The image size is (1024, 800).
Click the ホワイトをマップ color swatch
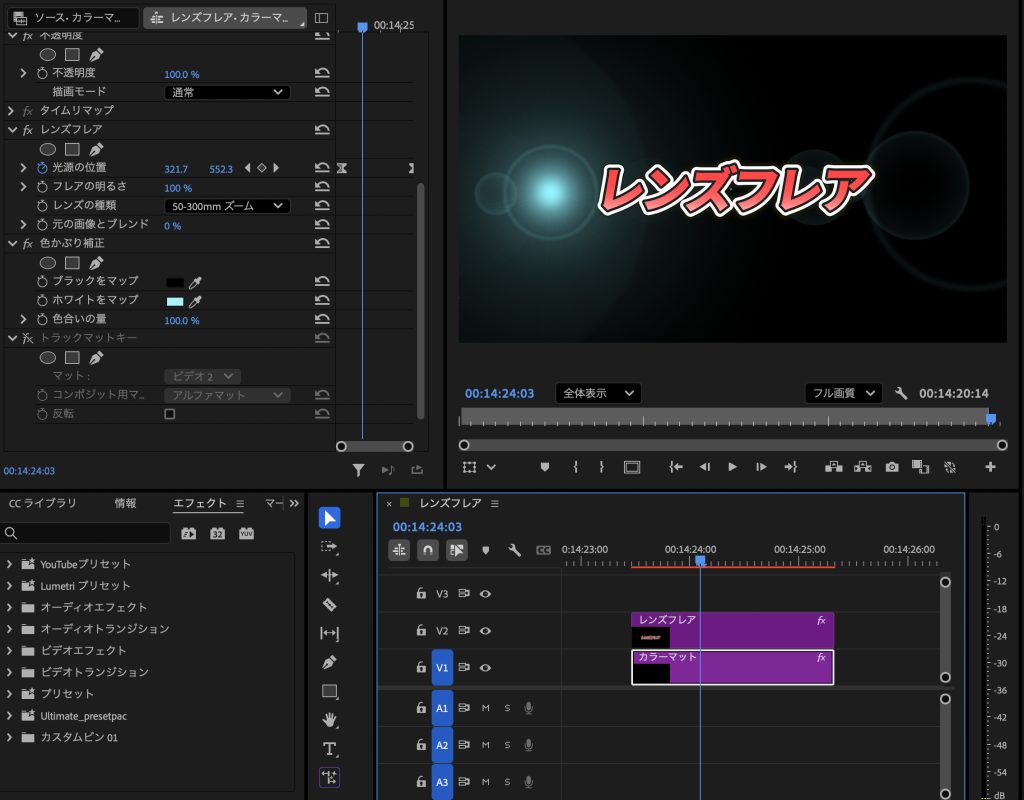175,300
